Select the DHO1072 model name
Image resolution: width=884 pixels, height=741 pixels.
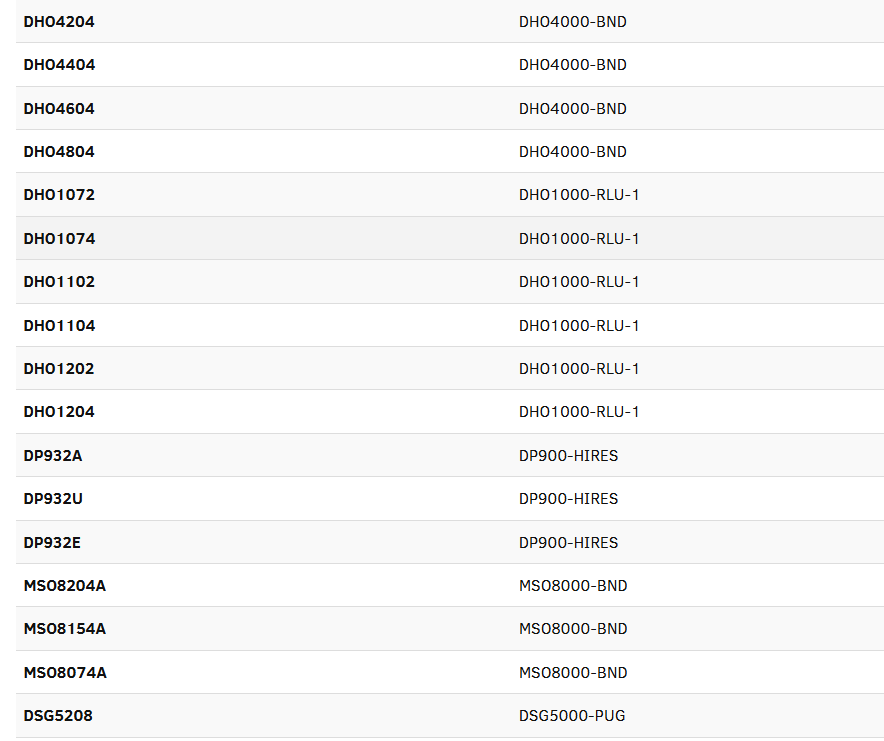pyautogui.click(x=59, y=195)
